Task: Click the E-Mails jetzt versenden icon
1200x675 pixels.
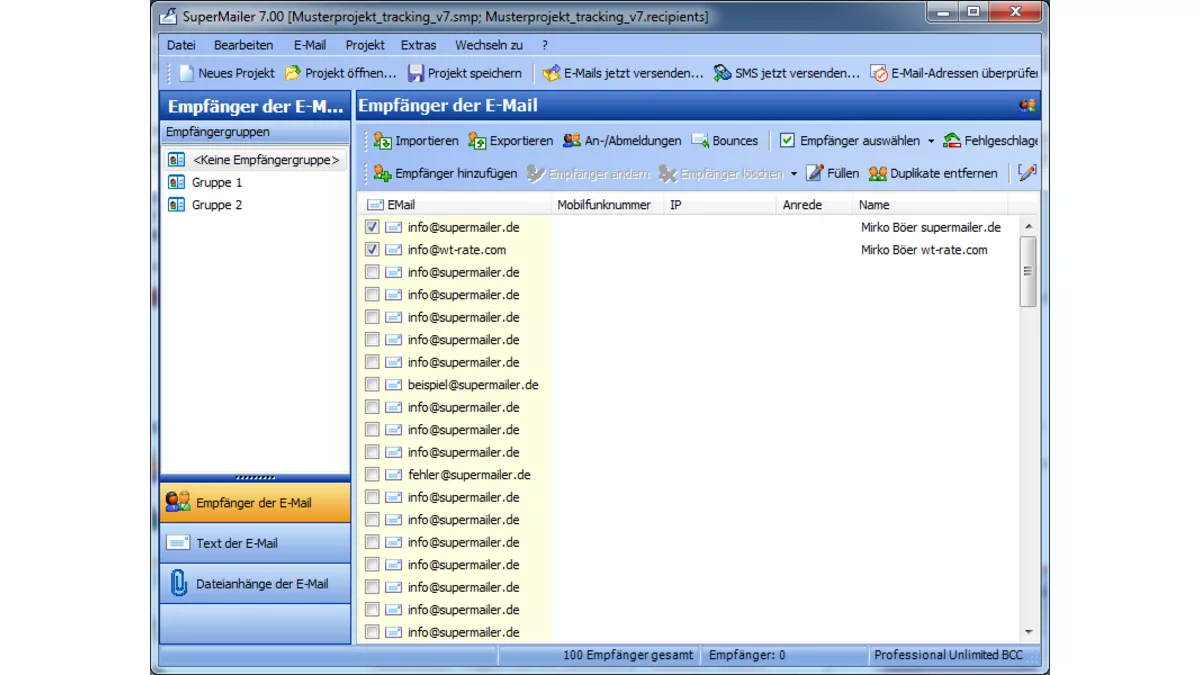Action: click(551, 72)
